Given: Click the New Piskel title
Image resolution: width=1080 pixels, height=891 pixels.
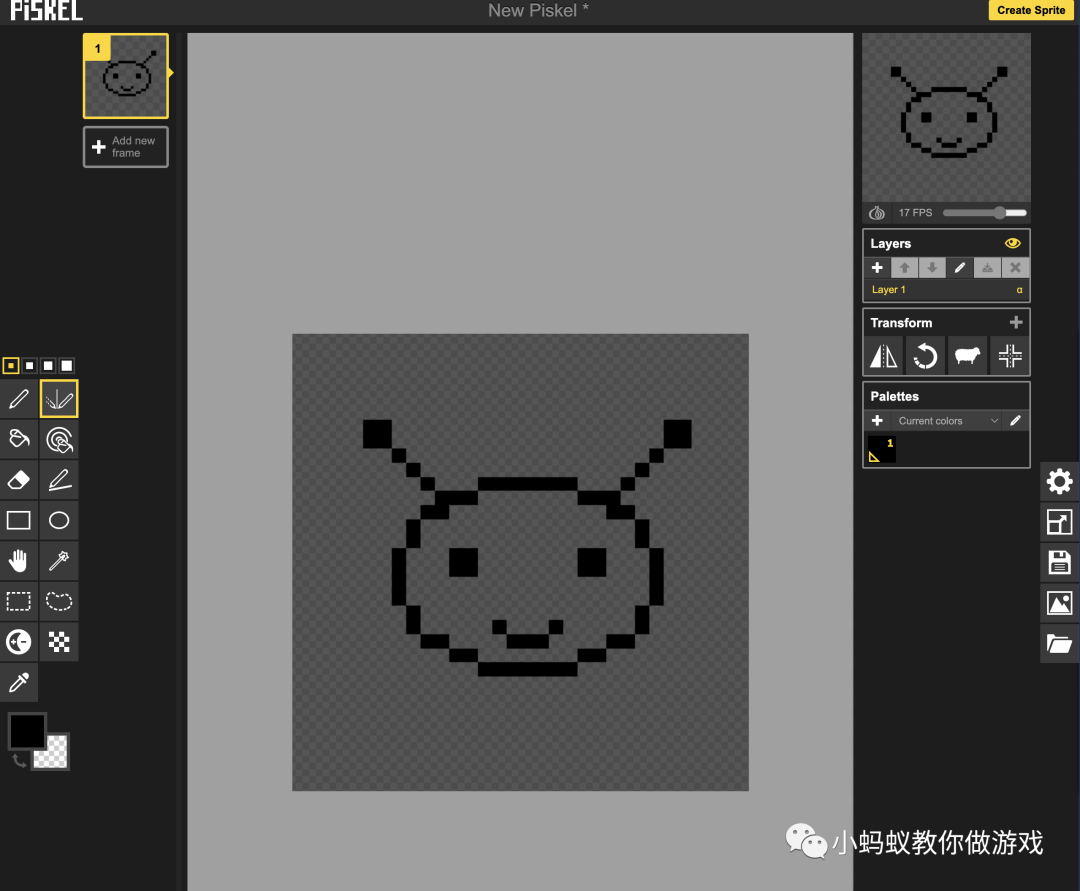Looking at the screenshot, I should pos(539,10).
